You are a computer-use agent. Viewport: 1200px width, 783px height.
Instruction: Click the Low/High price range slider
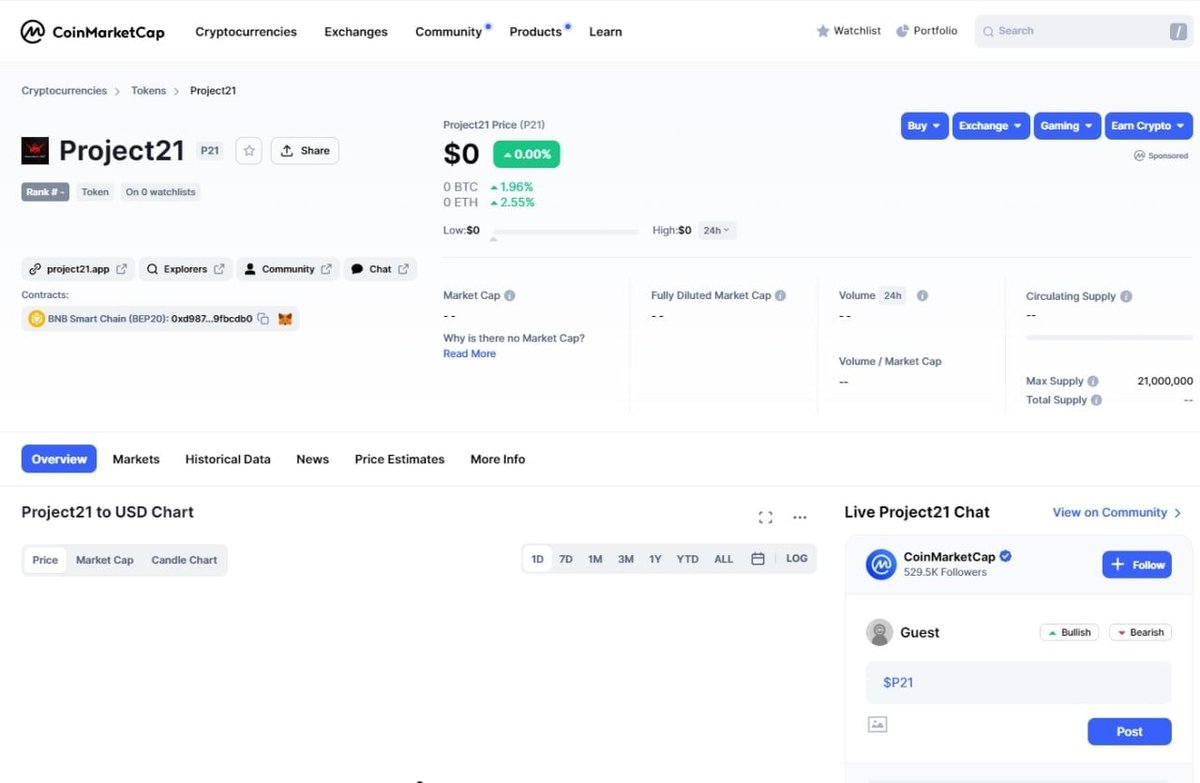[x=564, y=232]
